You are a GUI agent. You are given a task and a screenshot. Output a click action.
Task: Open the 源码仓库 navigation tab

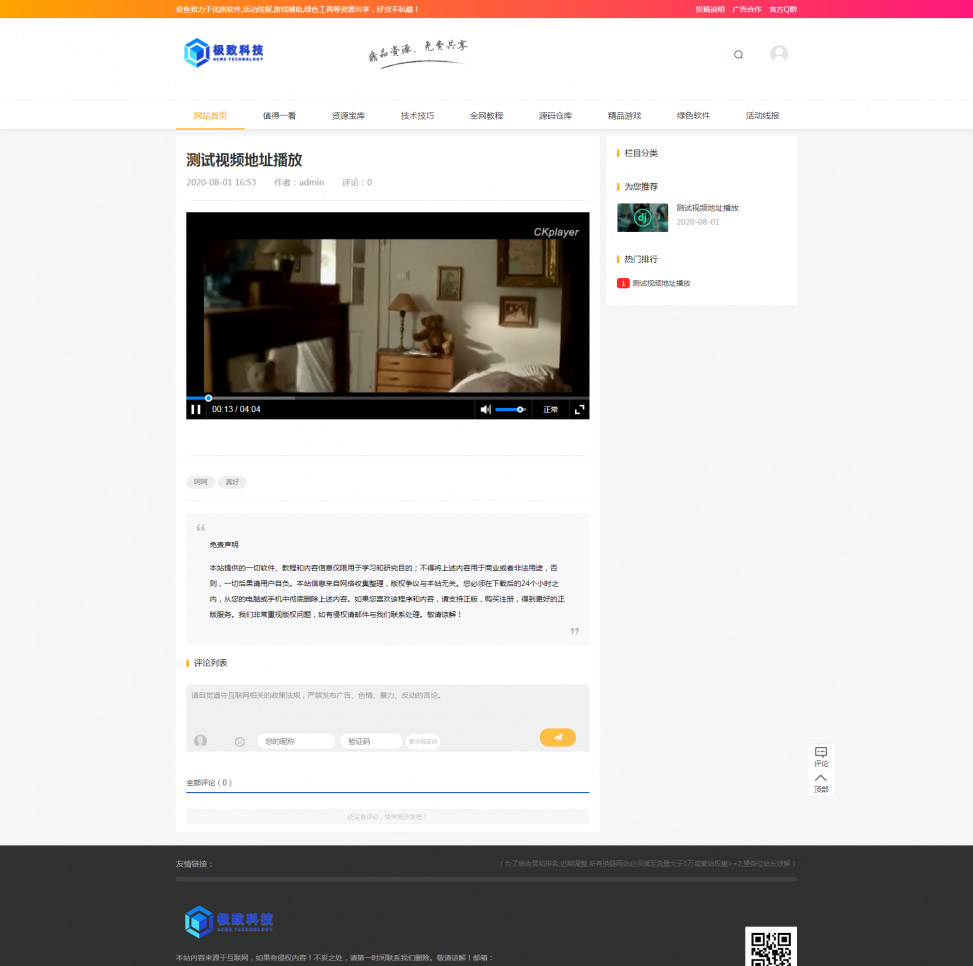(555, 116)
